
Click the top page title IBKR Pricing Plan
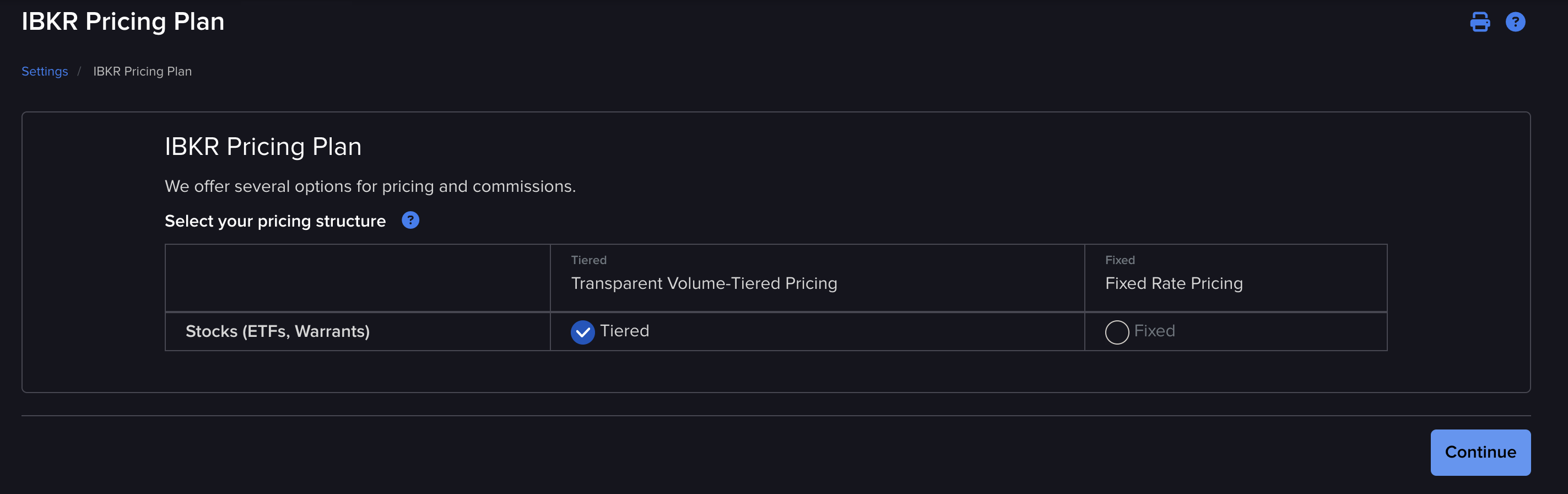[x=123, y=22]
